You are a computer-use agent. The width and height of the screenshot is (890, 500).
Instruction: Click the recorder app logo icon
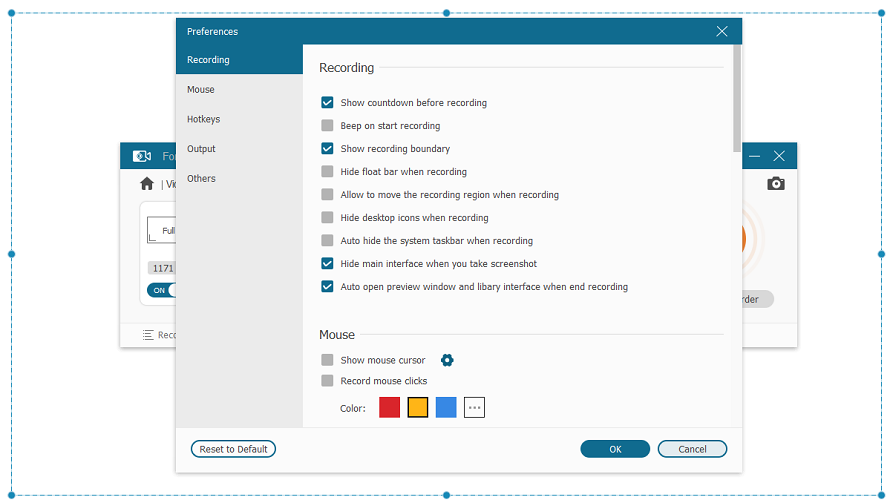tap(142, 156)
